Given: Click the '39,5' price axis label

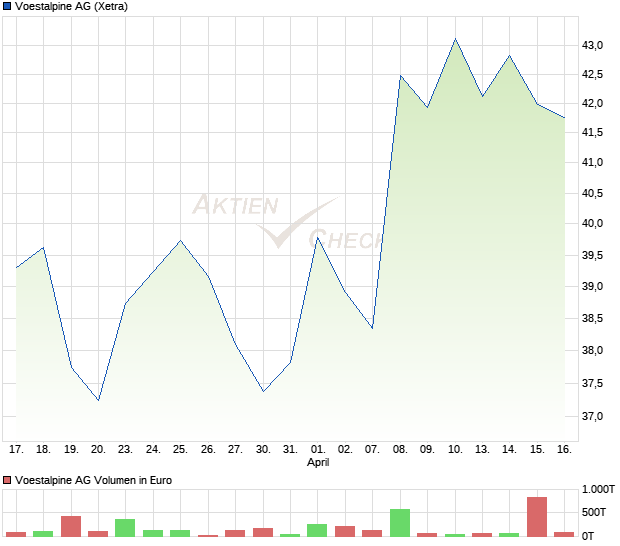Looking at the screenshot, I should [592, 255].
